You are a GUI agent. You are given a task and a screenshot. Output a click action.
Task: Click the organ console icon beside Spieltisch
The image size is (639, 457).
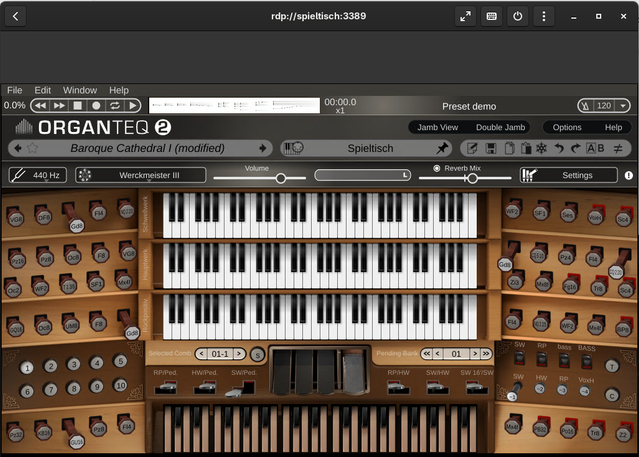click(293, 148)
